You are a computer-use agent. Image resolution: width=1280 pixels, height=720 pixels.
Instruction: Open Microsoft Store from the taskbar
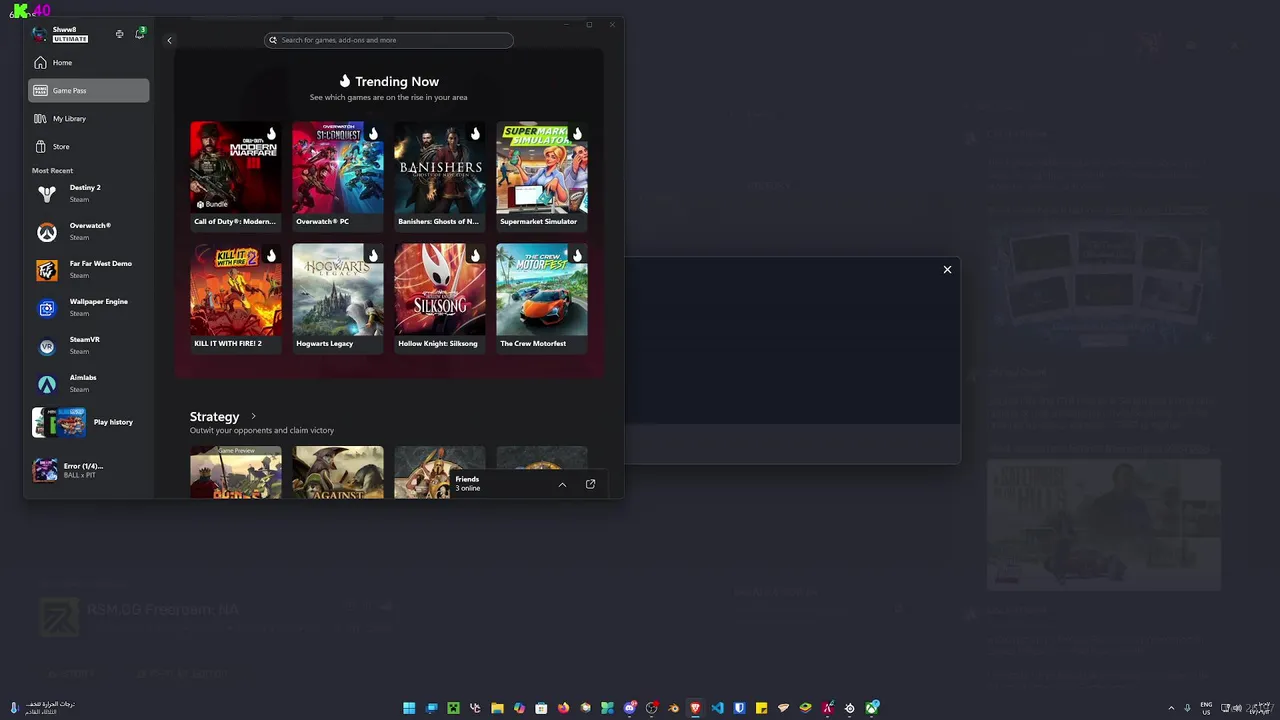pyautogui.click(x=541, y=708)
